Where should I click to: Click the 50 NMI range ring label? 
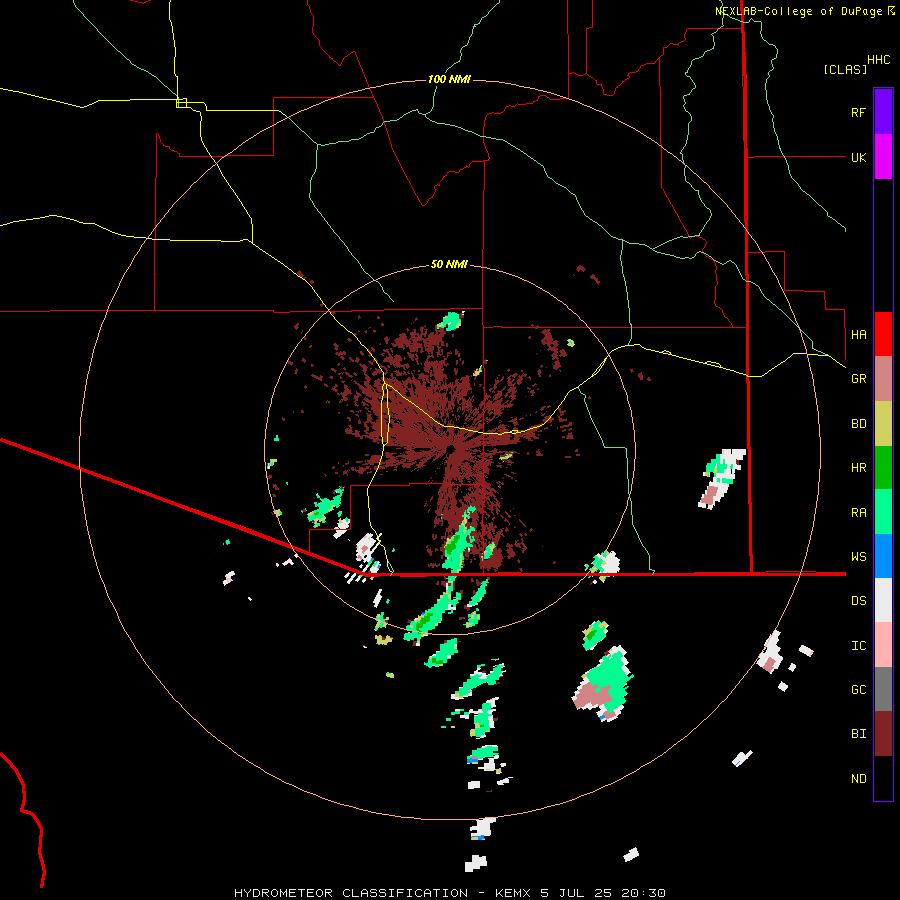click(449, 265)
